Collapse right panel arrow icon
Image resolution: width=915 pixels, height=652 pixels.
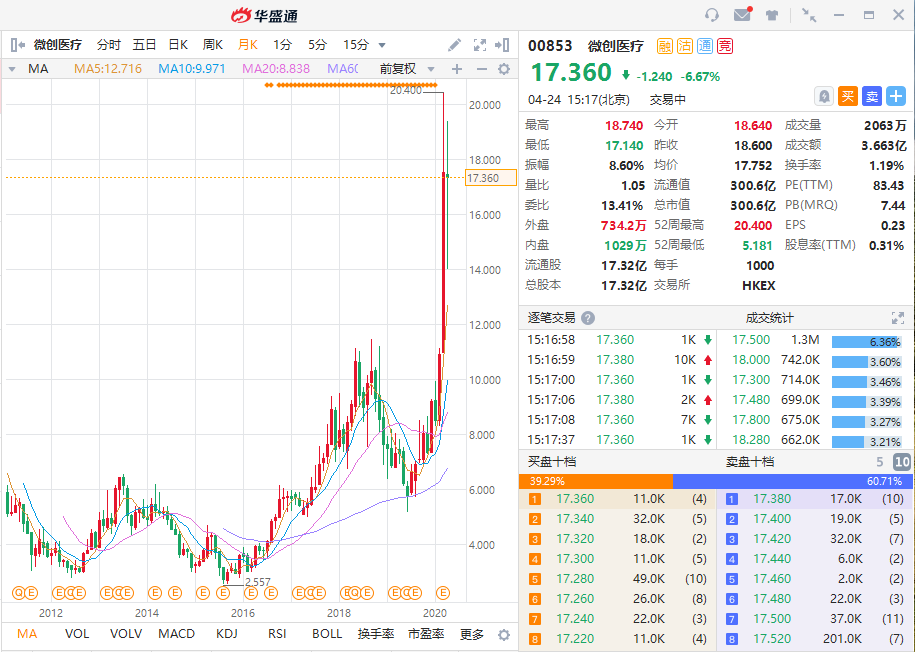[502, 45]
